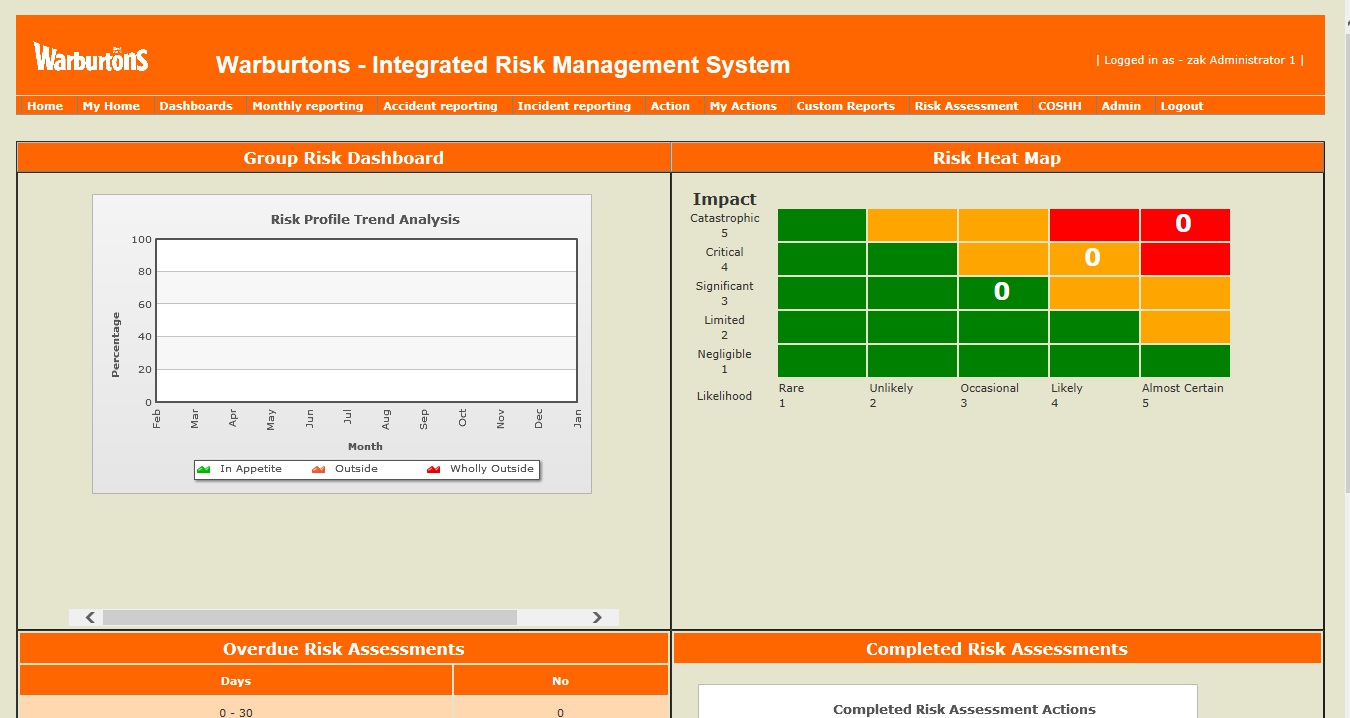Go to My Home page
This screenshot has width=1350, height=718.
click(111, 106)
